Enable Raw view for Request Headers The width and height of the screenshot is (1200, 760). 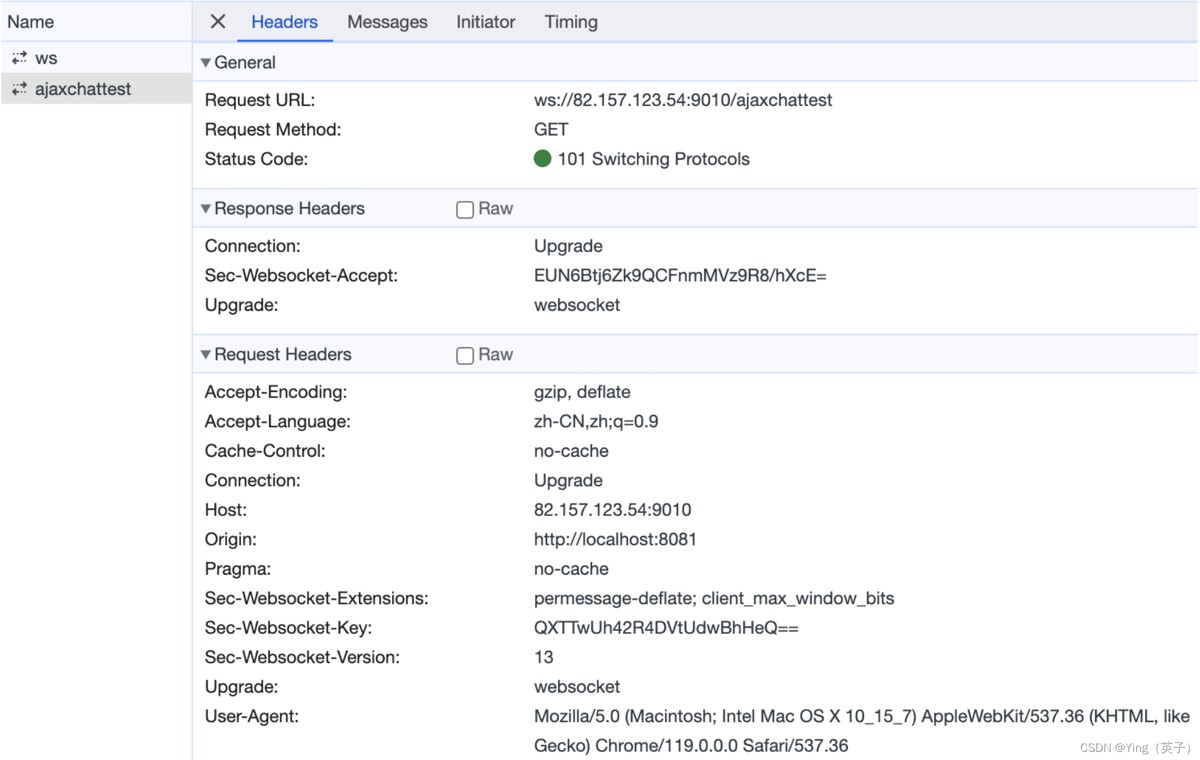(465, 356)
